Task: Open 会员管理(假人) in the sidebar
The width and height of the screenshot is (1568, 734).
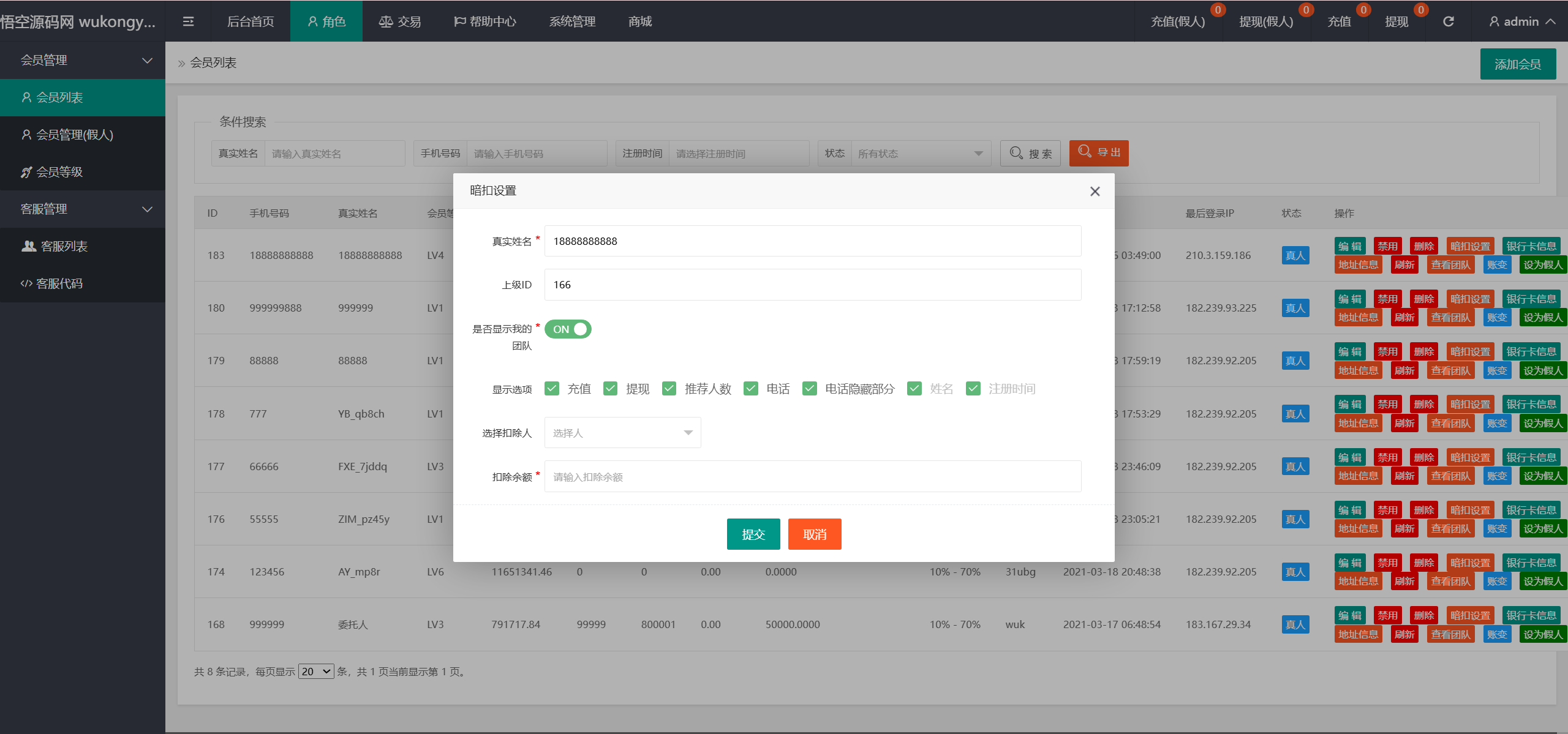Action: [75, 135]
